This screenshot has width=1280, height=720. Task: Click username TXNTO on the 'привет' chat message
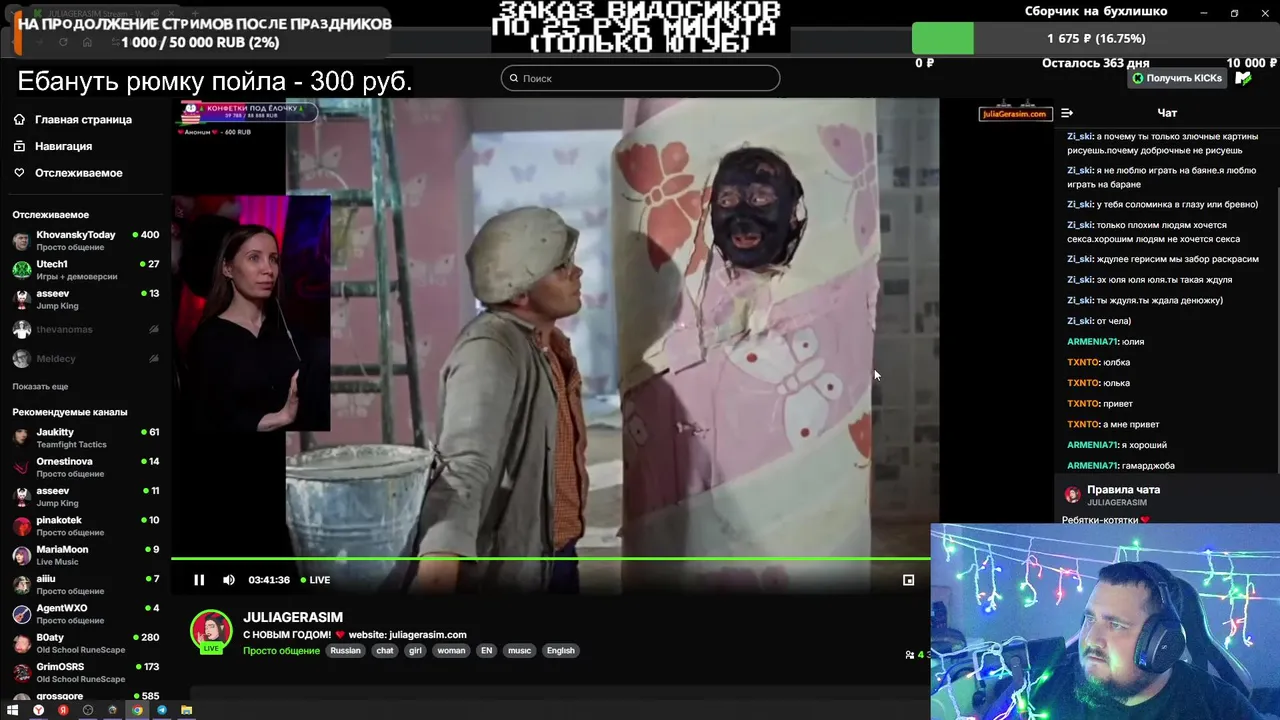[x=1083, y=403]
